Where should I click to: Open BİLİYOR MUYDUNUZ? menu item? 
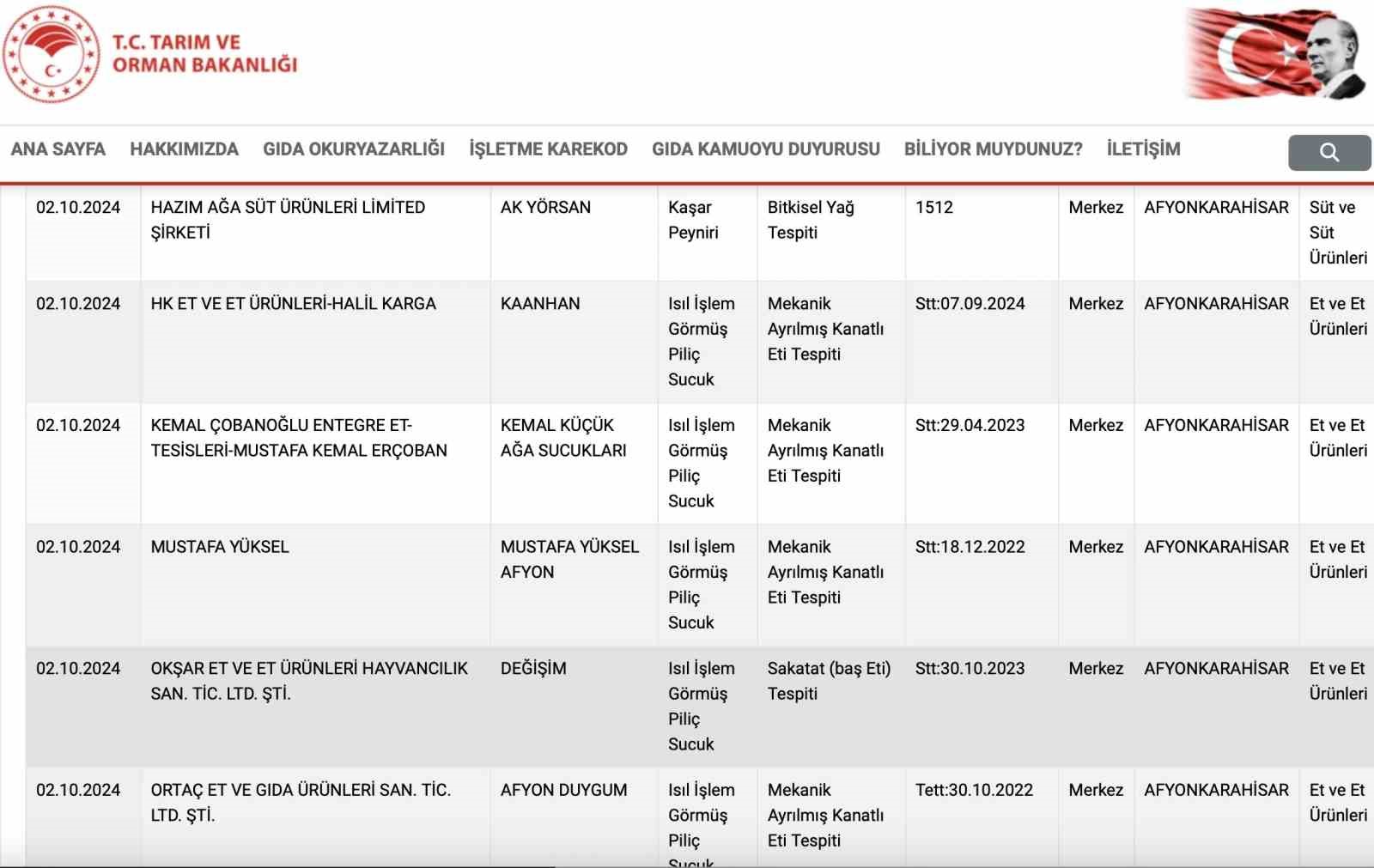(994, 149)
